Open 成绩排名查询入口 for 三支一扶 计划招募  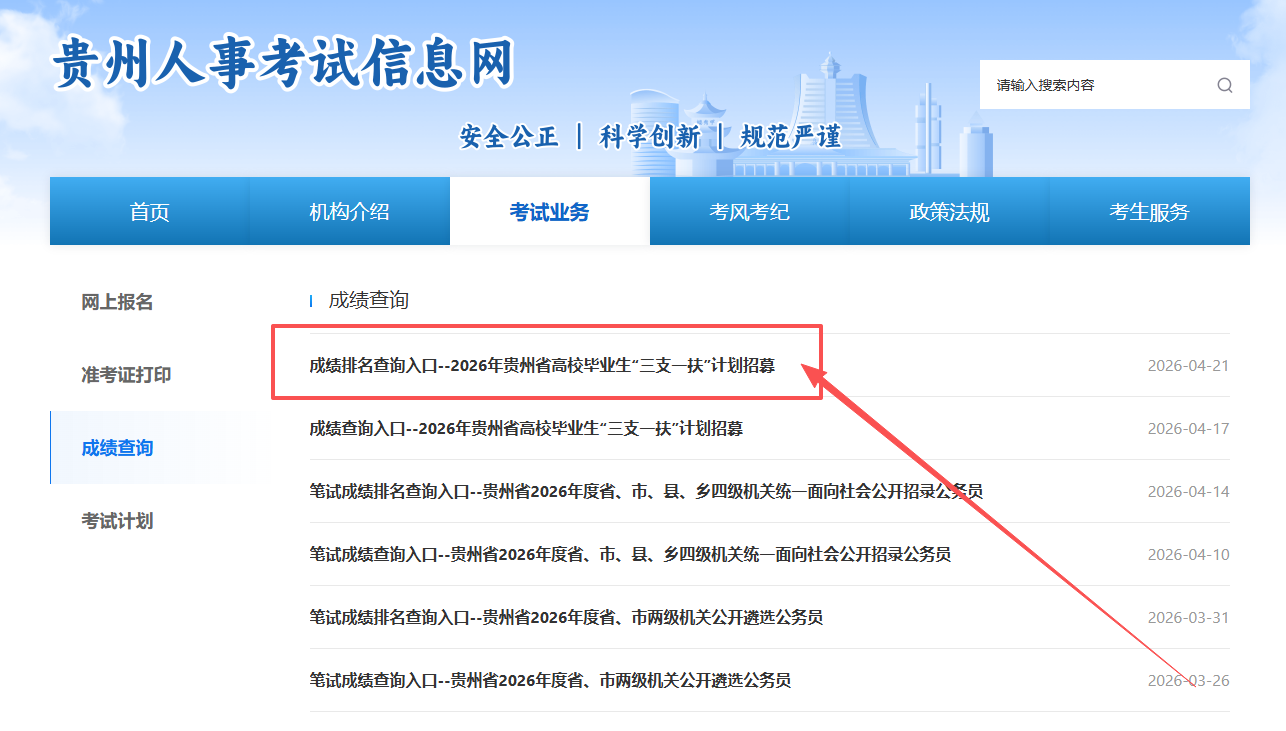click(x=542, y=366)
